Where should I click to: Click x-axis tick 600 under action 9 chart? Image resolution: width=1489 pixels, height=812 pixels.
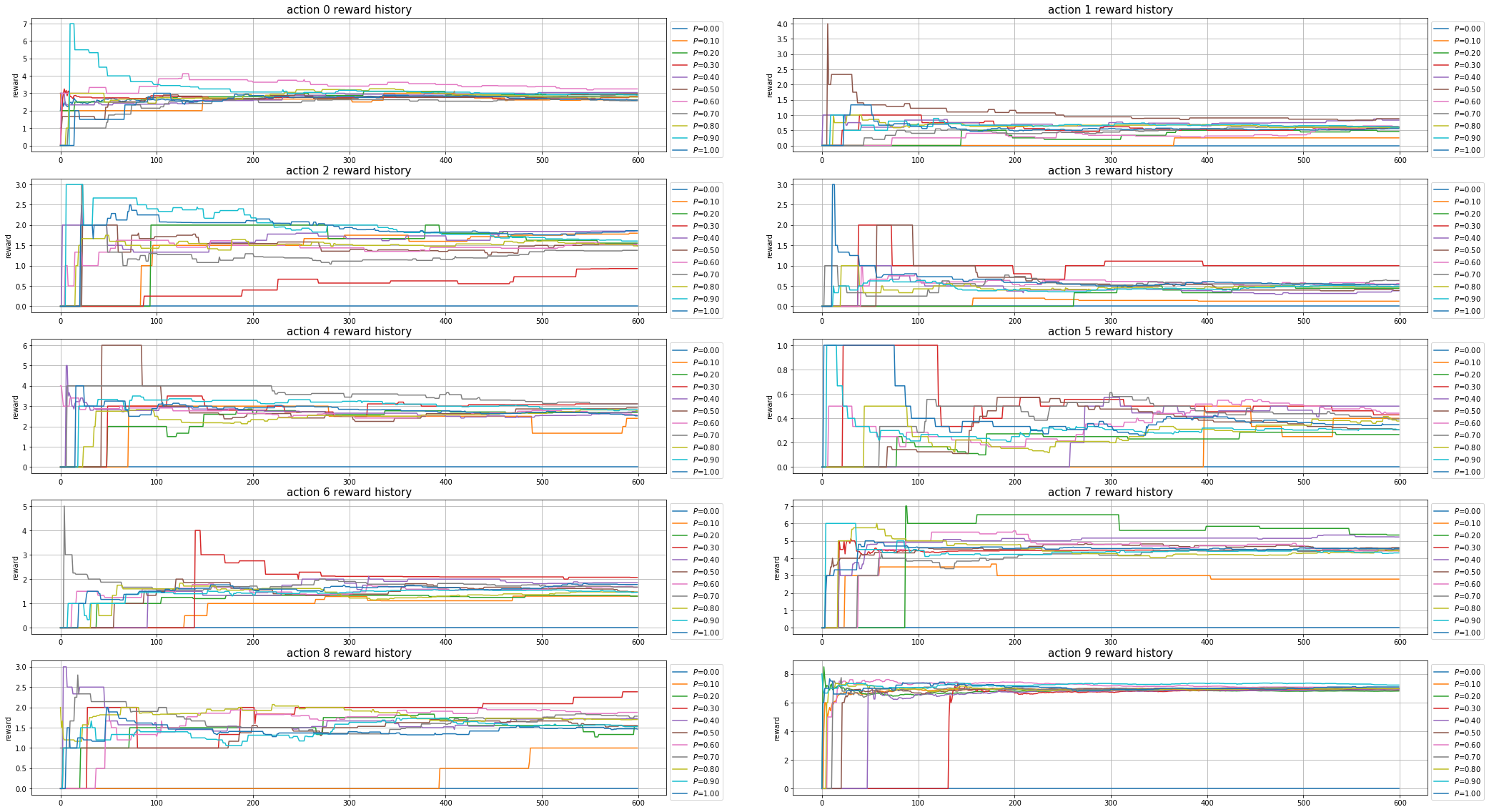tap(1399, 804)
